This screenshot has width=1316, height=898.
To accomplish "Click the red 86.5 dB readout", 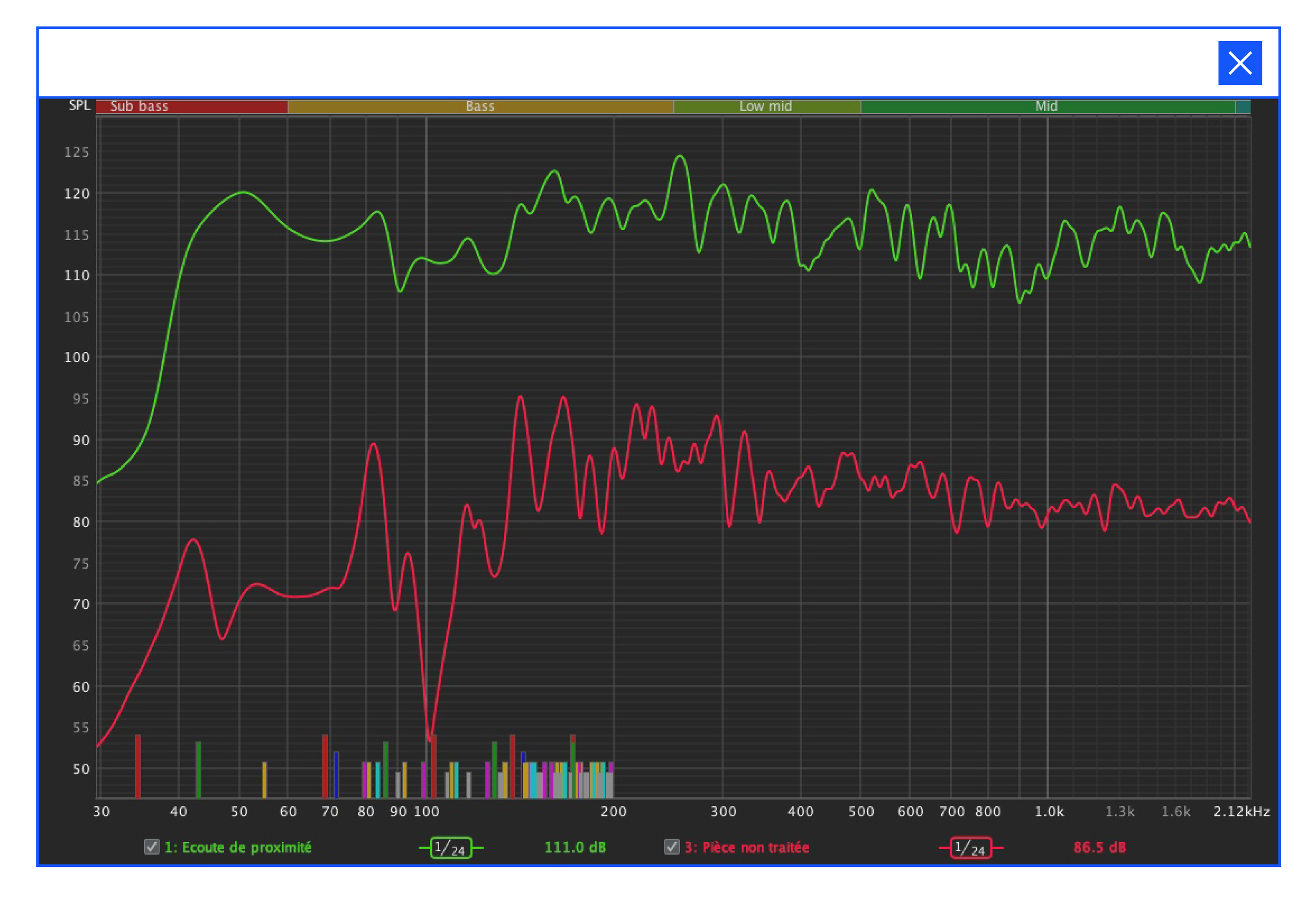I will coord(1099,847).
